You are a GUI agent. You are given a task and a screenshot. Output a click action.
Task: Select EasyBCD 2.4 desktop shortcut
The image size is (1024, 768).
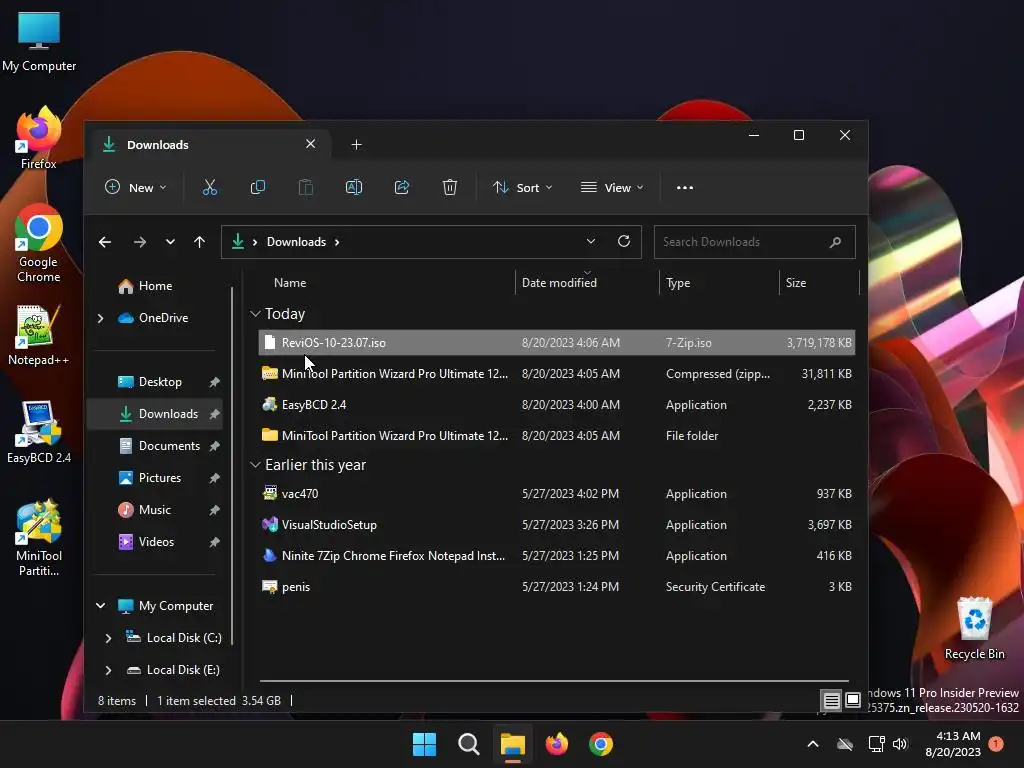coord(39,432)
